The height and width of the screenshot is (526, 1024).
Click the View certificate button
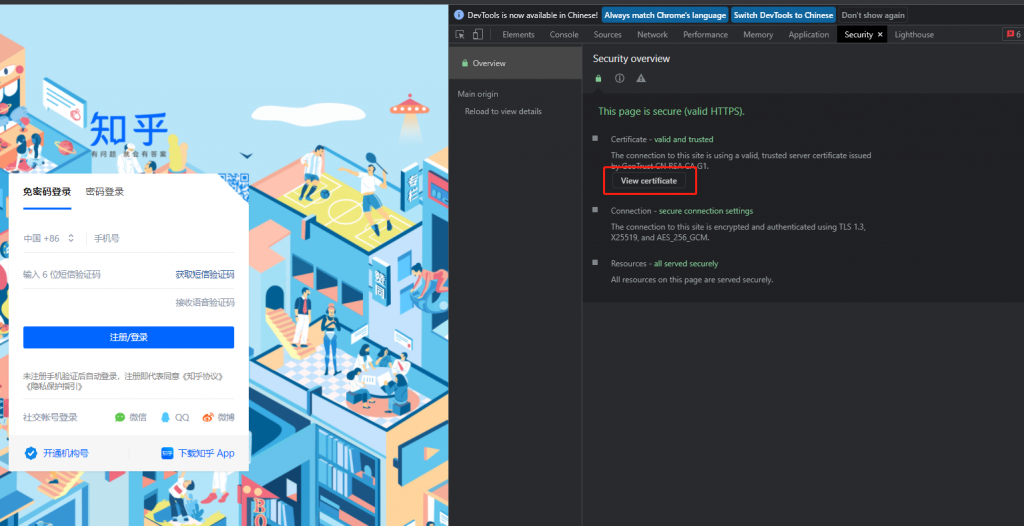[648, 181]
